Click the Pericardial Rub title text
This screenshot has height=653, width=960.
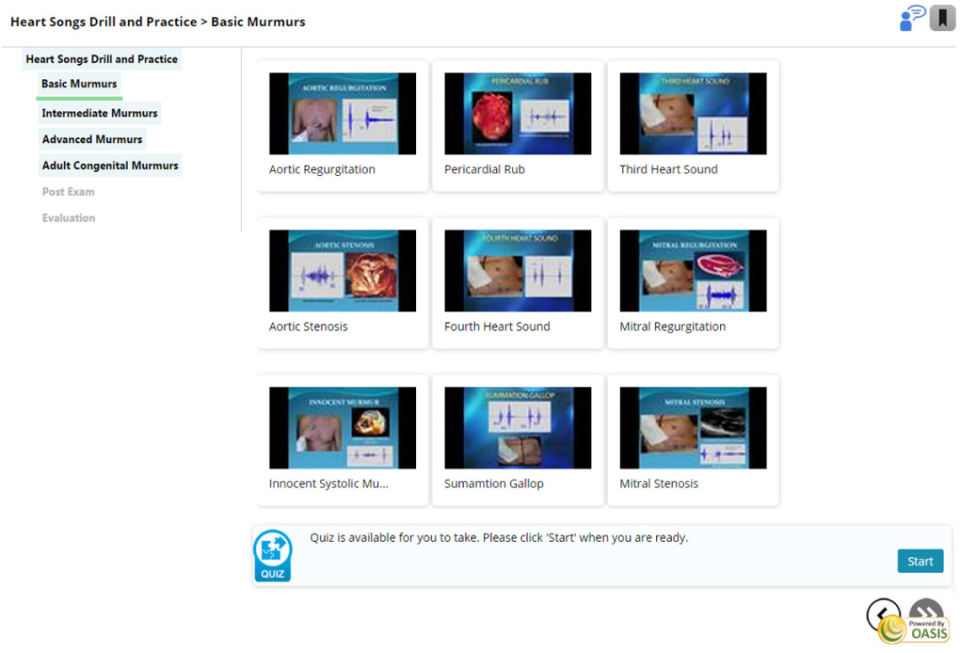484,170
